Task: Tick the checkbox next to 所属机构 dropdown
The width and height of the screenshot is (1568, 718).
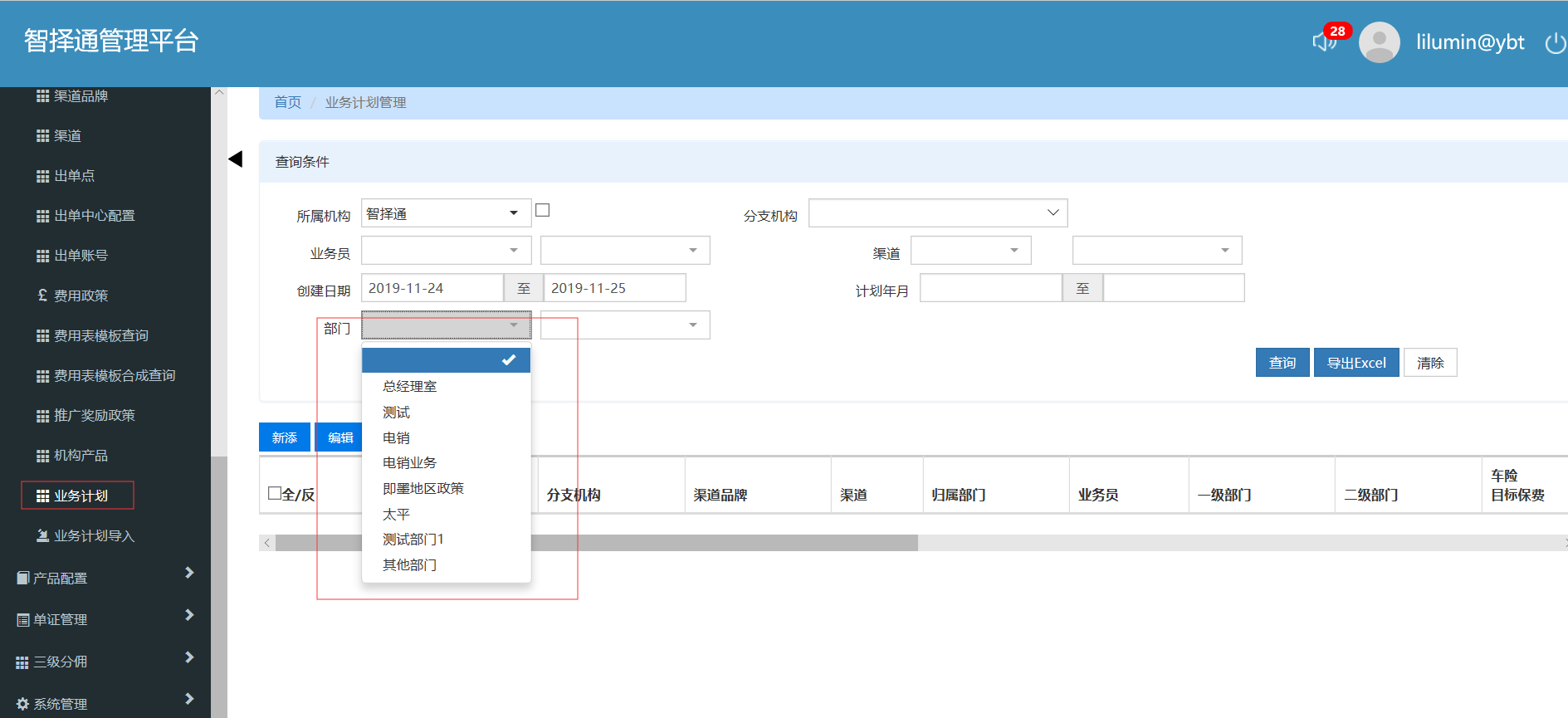Action: [543, 210]
